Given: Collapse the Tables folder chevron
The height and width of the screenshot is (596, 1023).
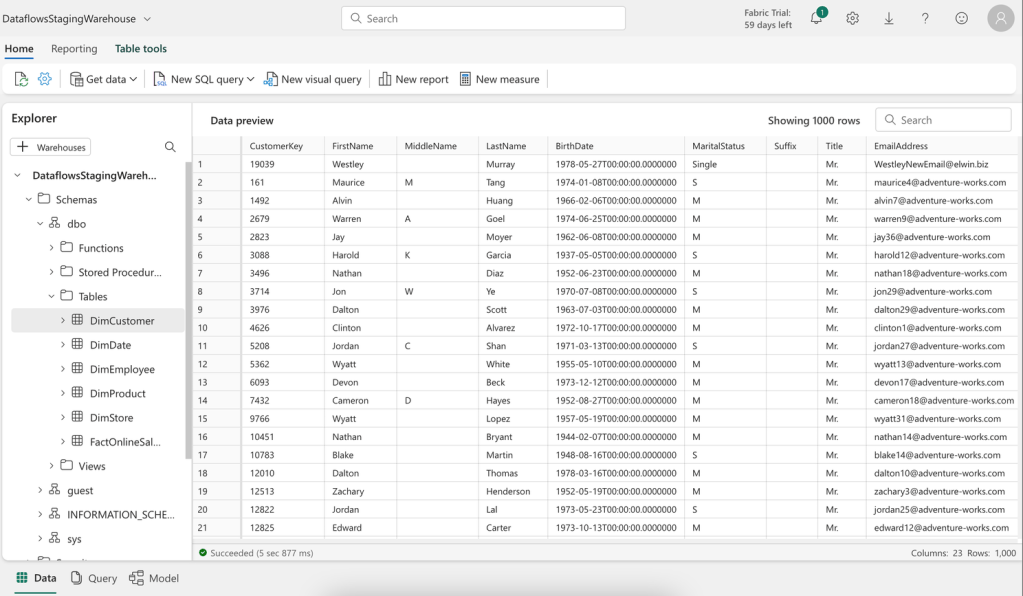Looking at the screenshot, I should click(52, 296).
